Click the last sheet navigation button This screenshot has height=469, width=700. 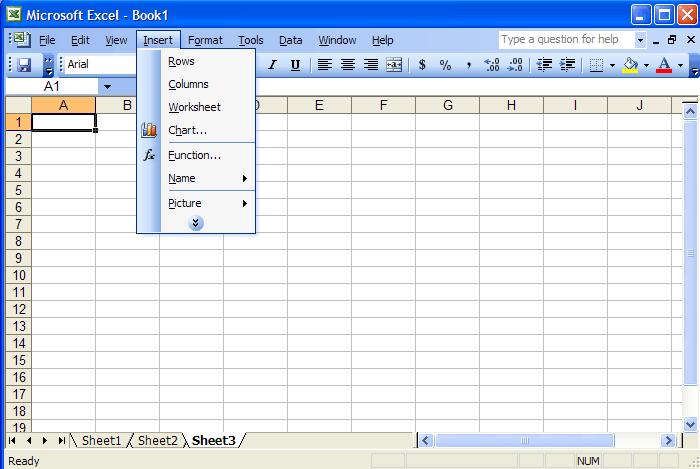[x=62, y=440]
